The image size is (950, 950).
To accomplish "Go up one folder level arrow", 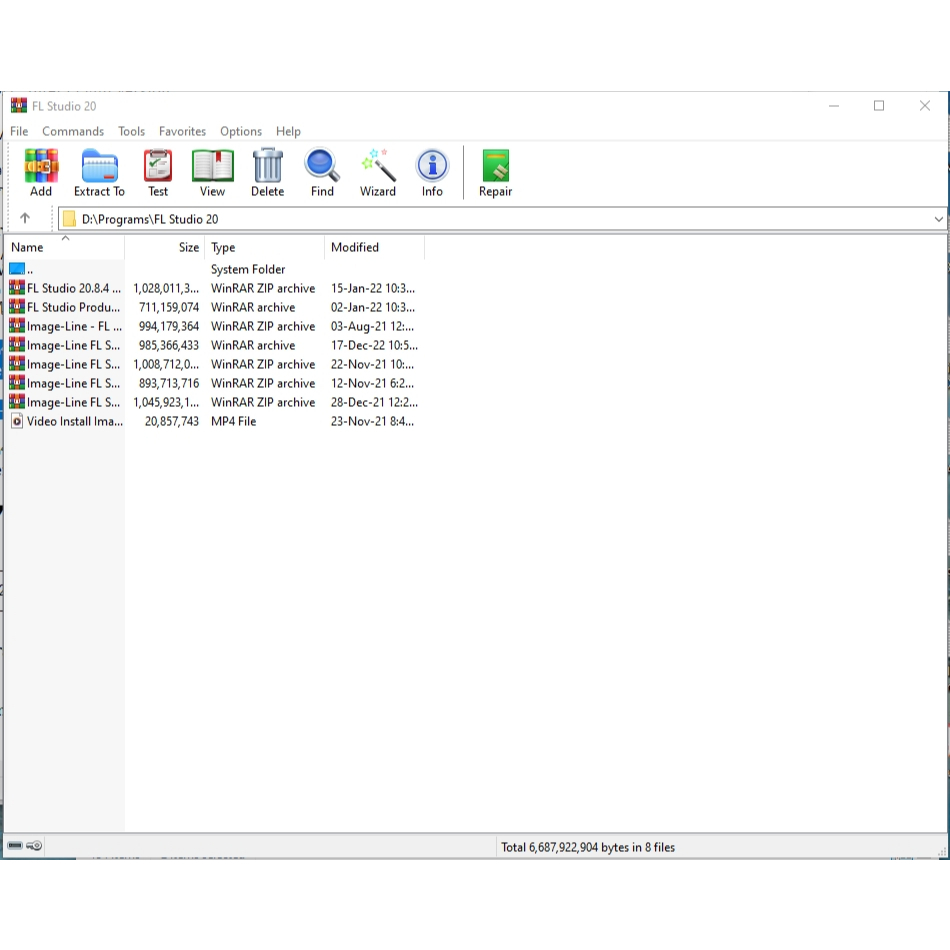I will click(x=25, y=218).
